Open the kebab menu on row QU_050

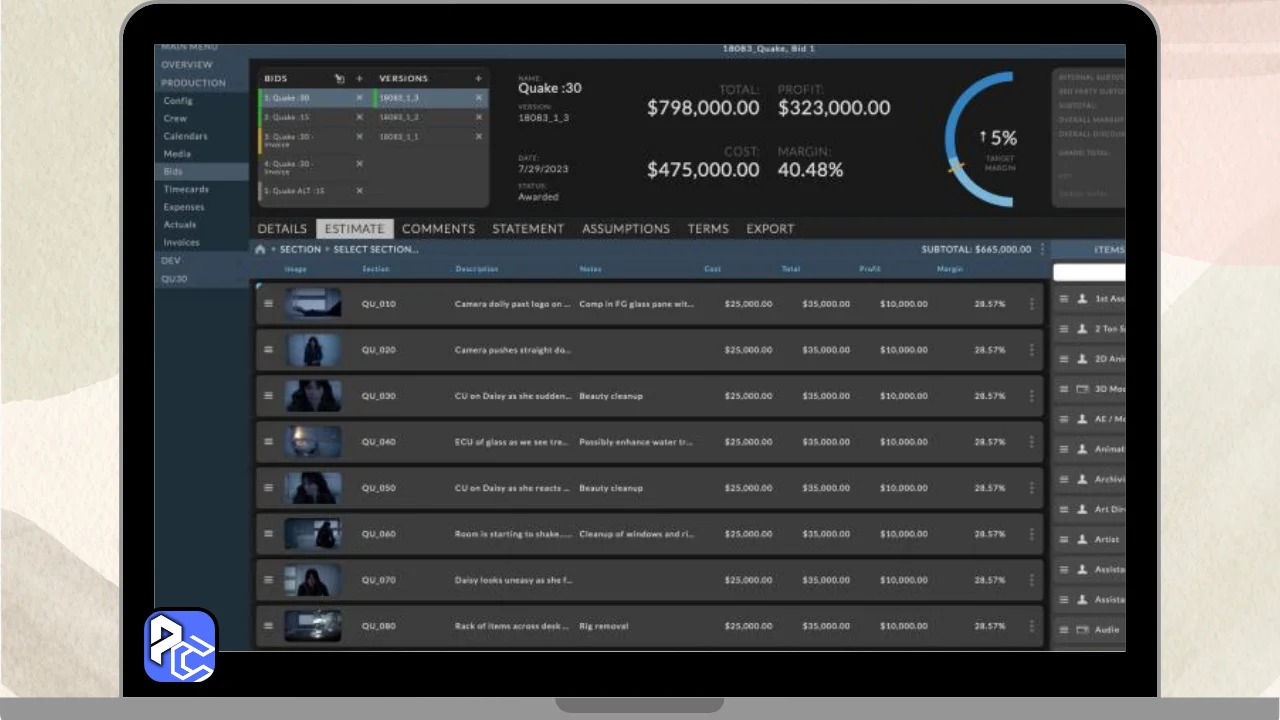click(1032, 488)
